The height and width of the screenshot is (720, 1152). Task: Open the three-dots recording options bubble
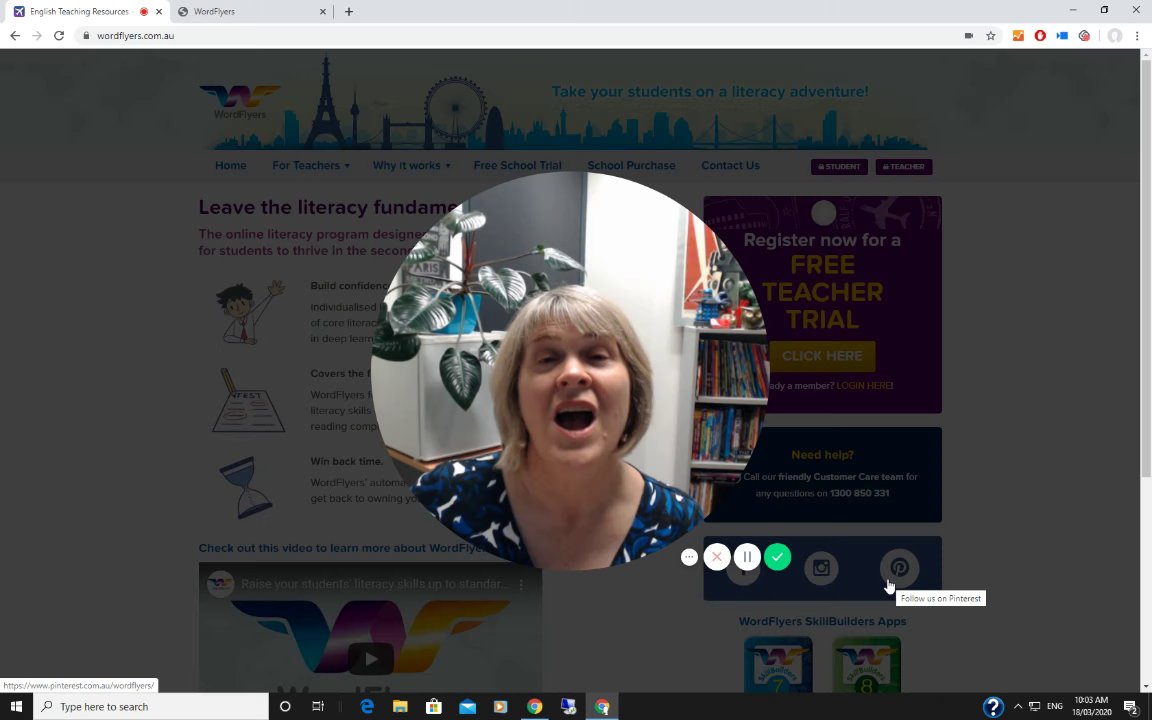point(689,557)
